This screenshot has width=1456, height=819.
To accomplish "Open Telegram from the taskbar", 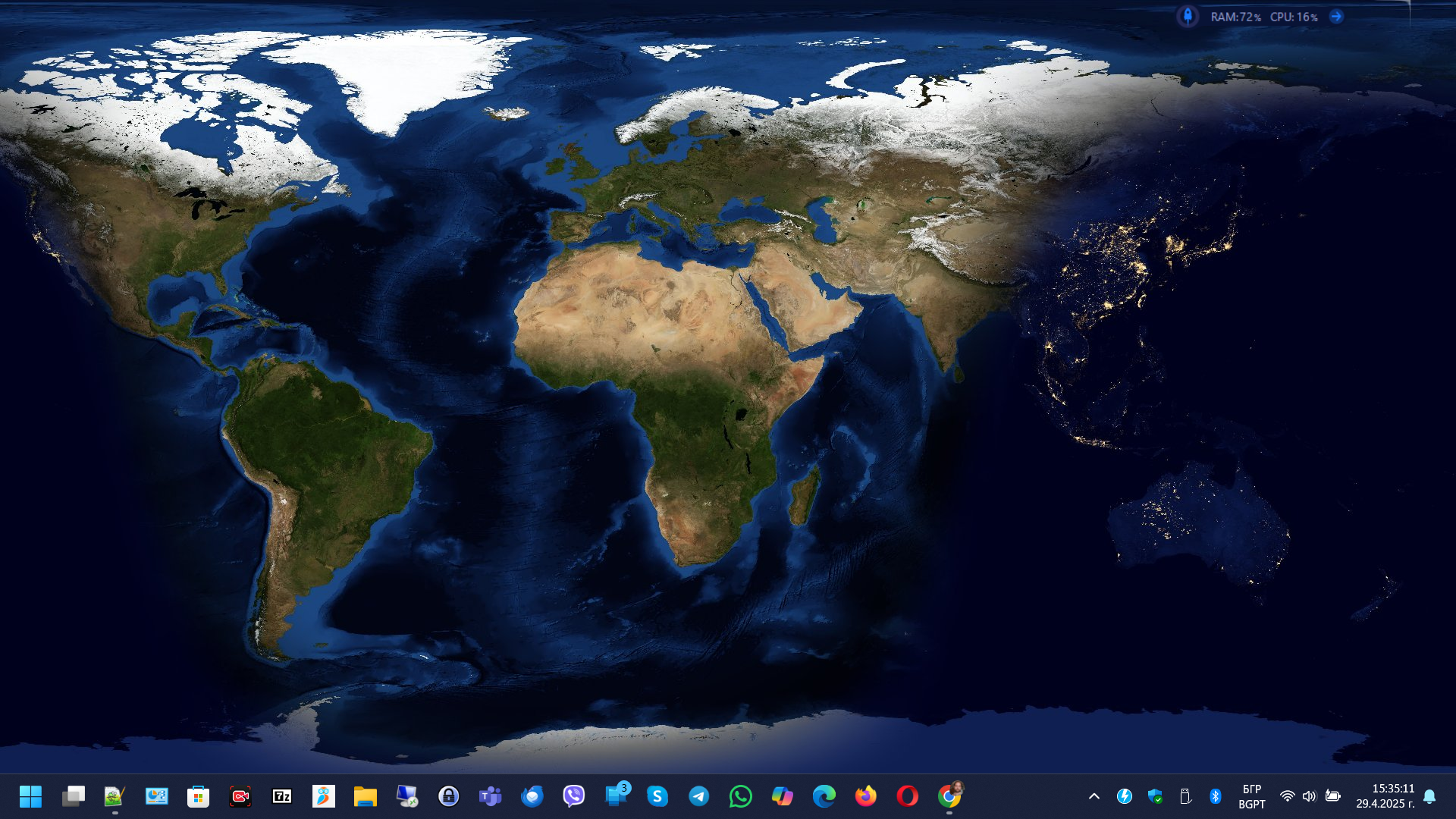I will click(x=699, y=796).
